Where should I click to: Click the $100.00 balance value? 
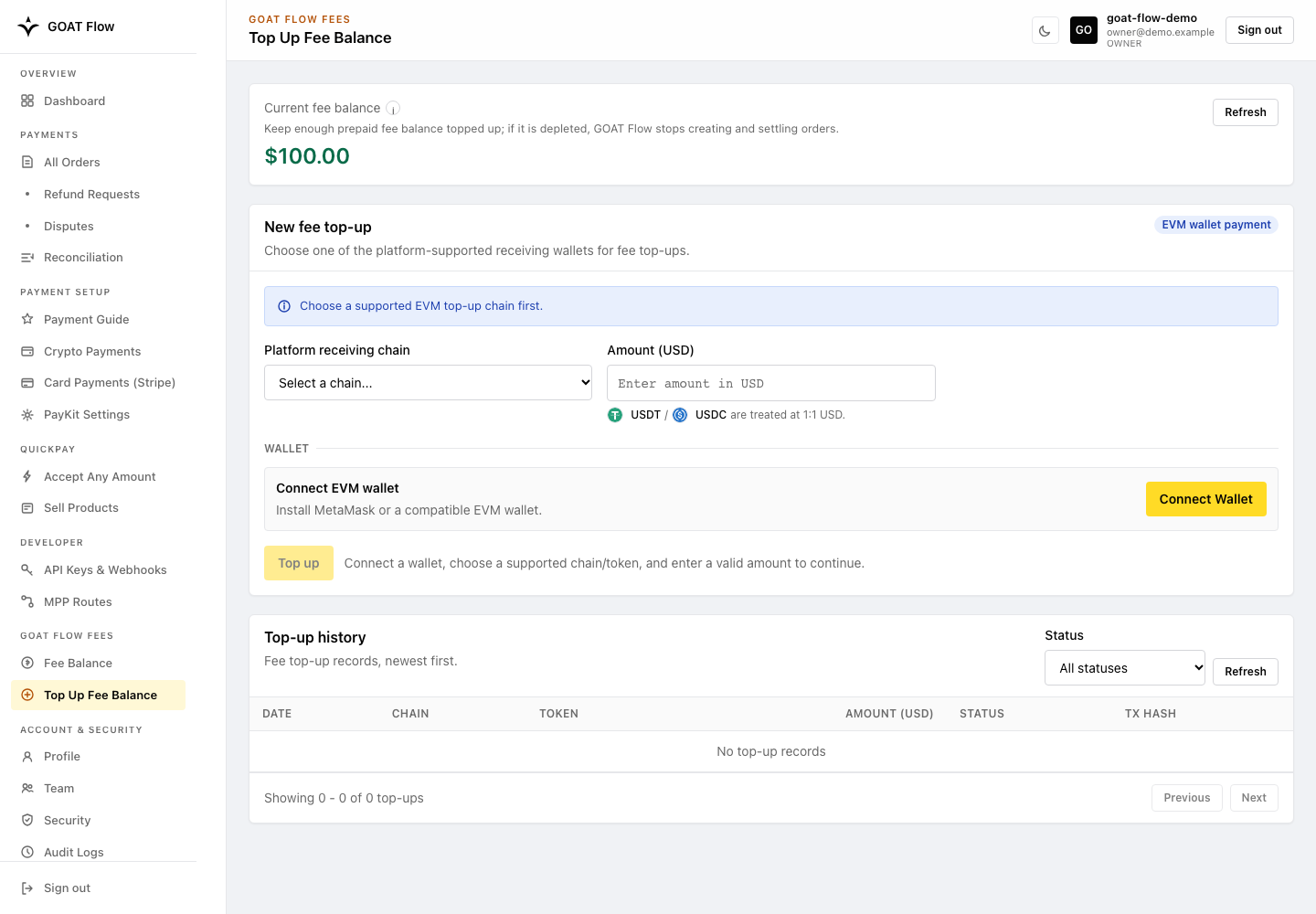(307, 156)
